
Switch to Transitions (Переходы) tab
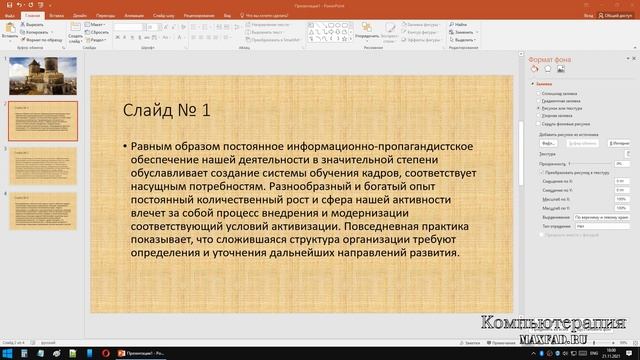tap(105, 16)
